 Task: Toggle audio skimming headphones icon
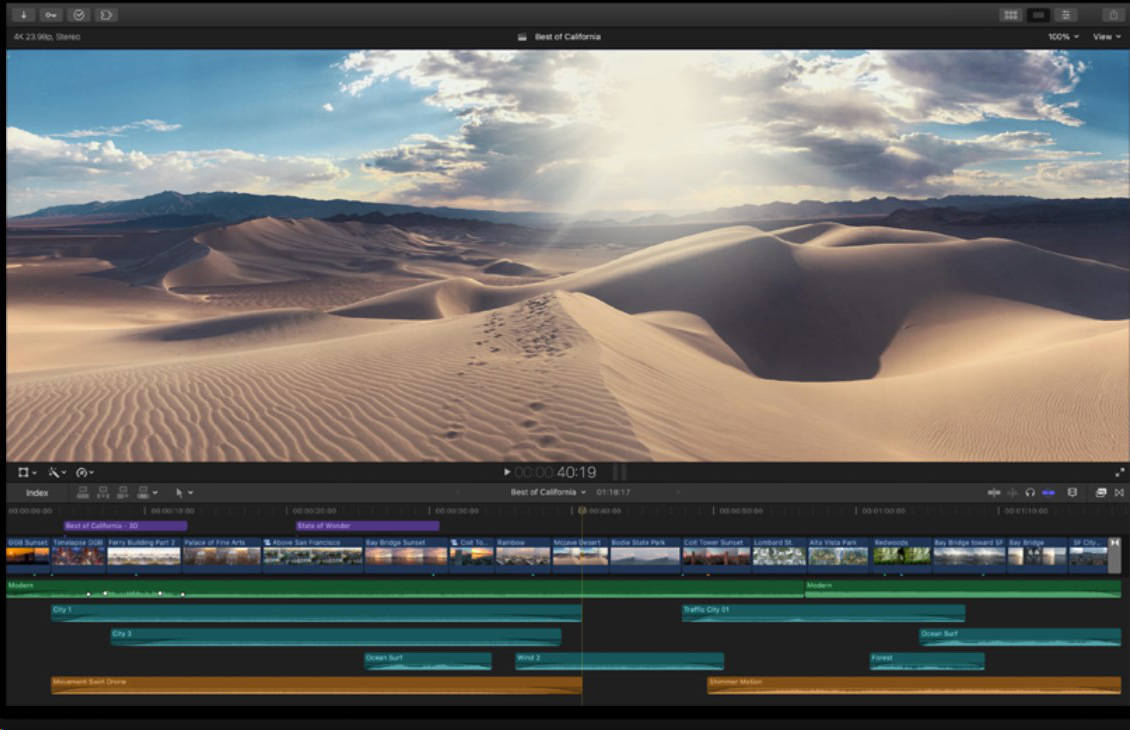(x=1030, y=492)
